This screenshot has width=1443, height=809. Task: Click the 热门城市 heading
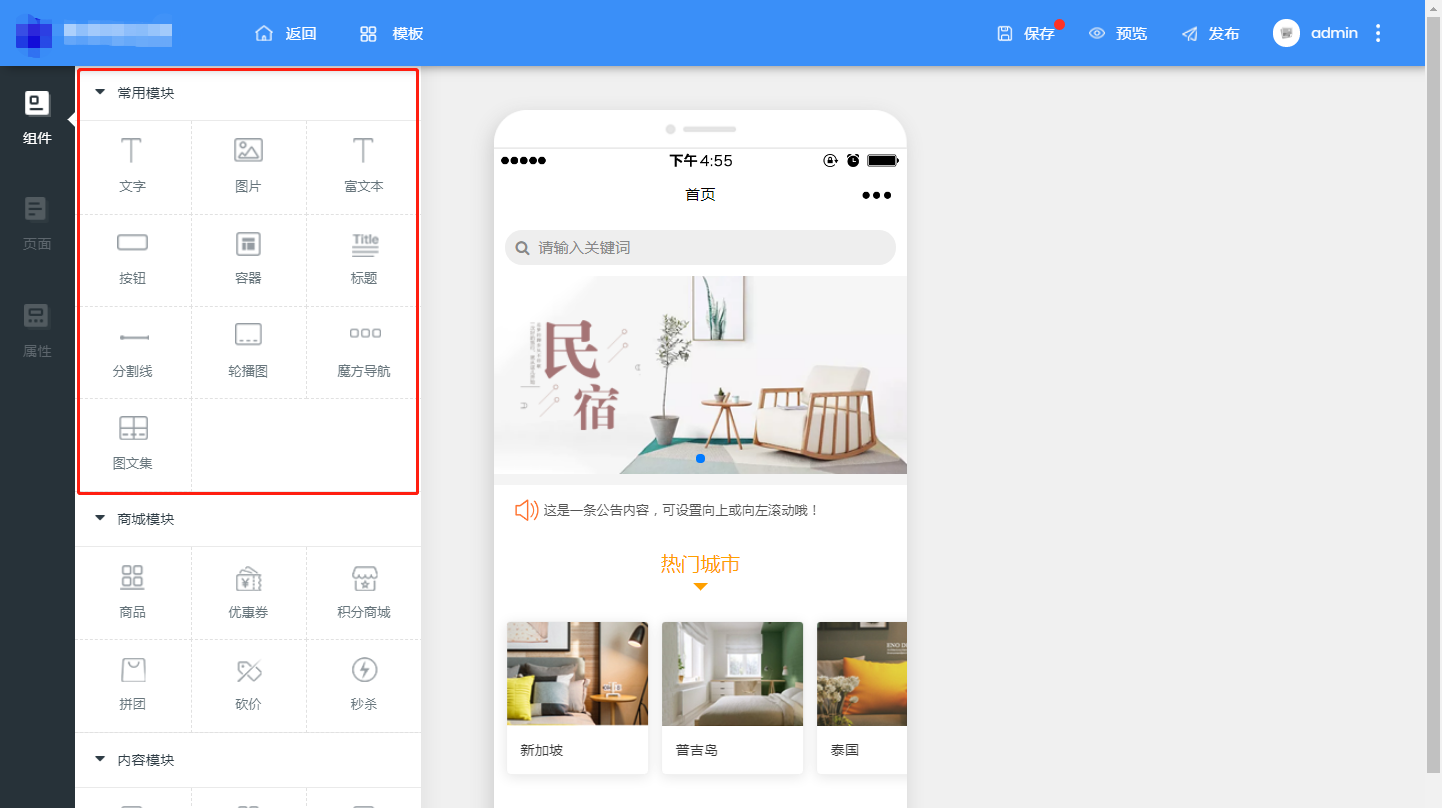(700, 564)
